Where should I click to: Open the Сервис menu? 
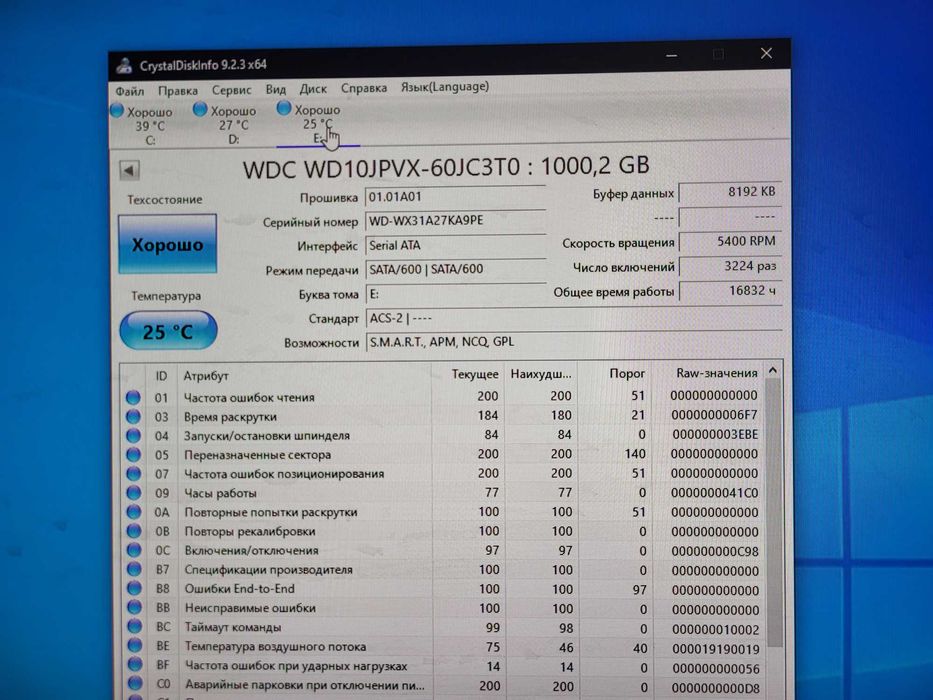tap(231, 90)
